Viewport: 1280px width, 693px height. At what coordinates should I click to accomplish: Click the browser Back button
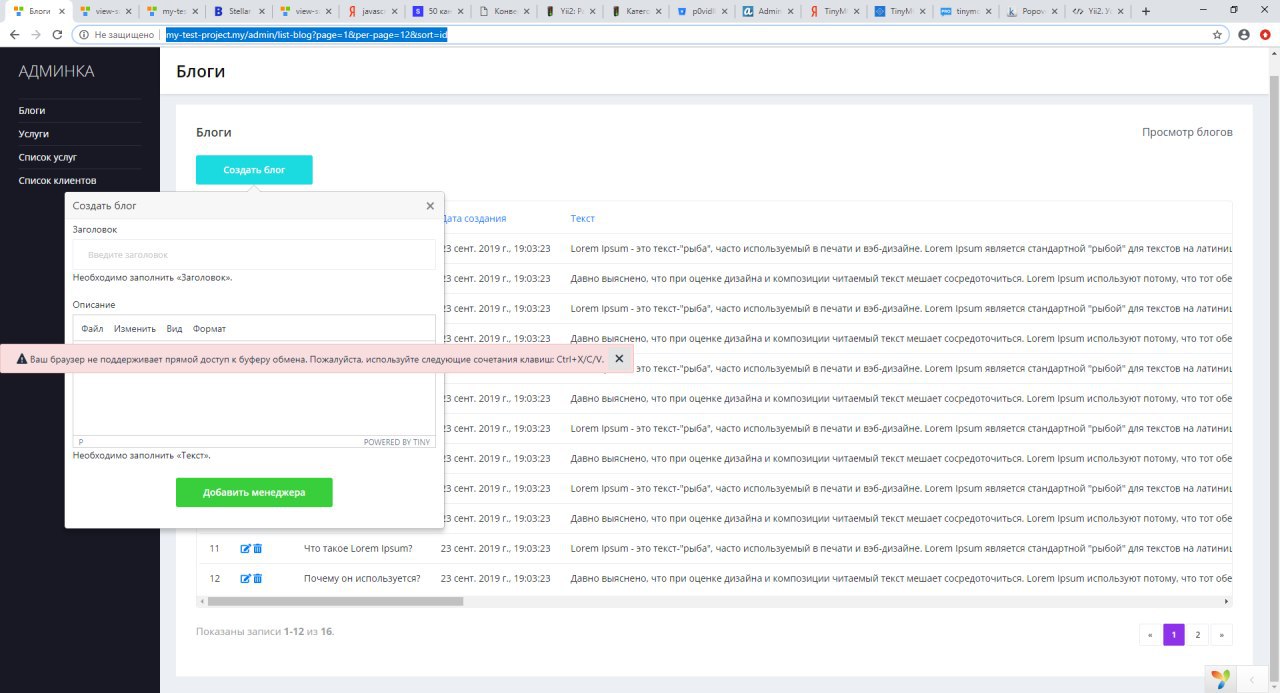pos(14,34)
